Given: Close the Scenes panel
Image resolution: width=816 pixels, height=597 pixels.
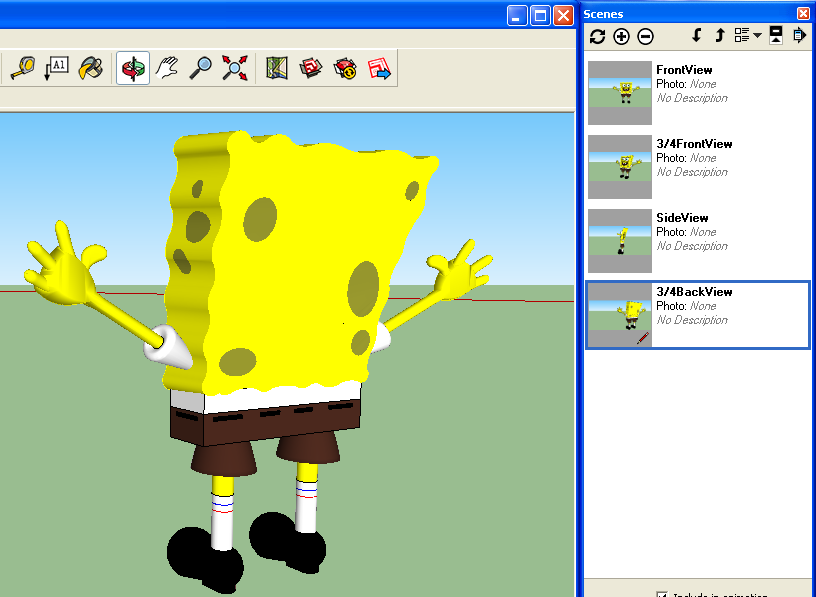Looking at the screenshot, I should (804, 14).
